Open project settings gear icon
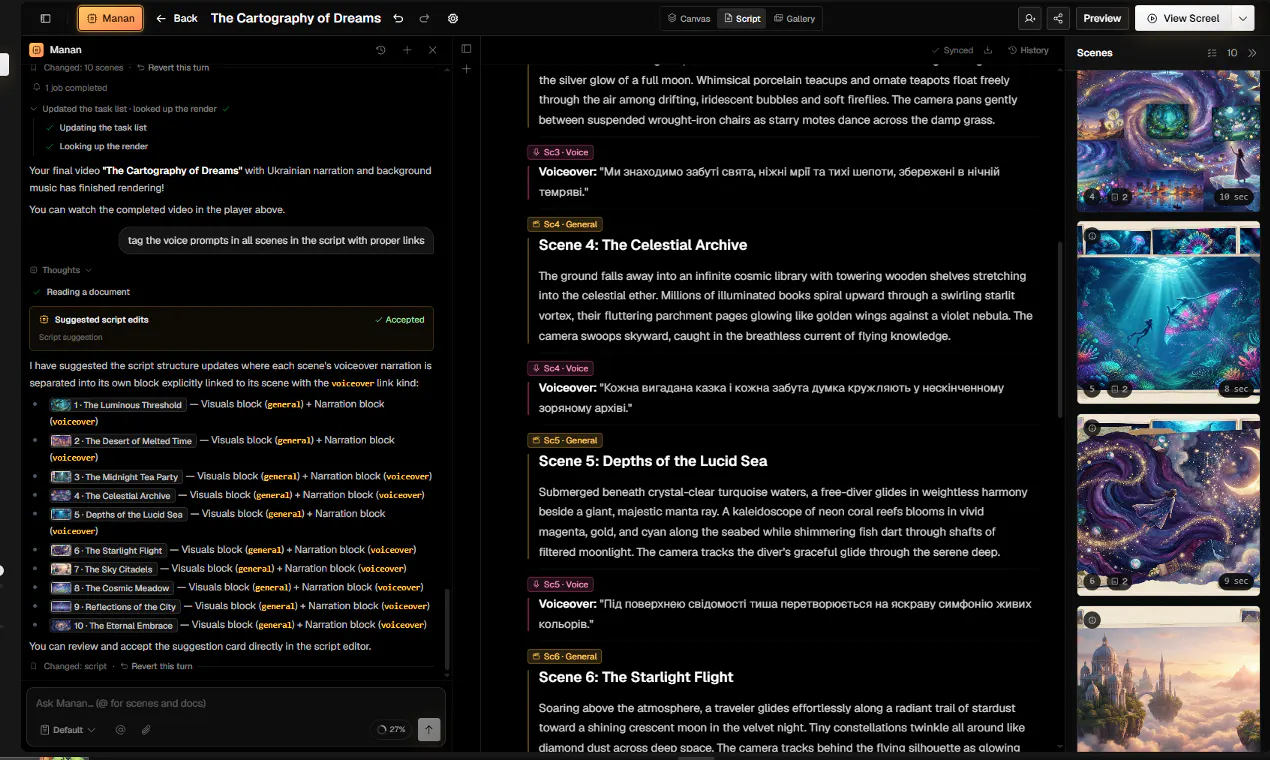The width and height of the screenshot is (1270, 760). 453,18
